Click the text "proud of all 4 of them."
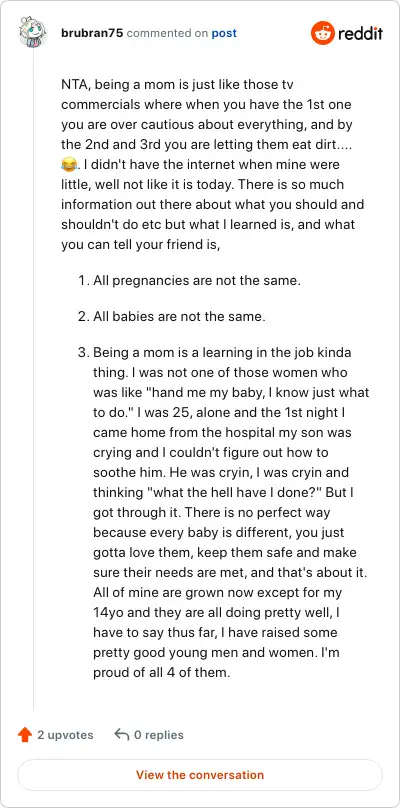The height and width of the screenshot is (808, 400). (160, 672)
